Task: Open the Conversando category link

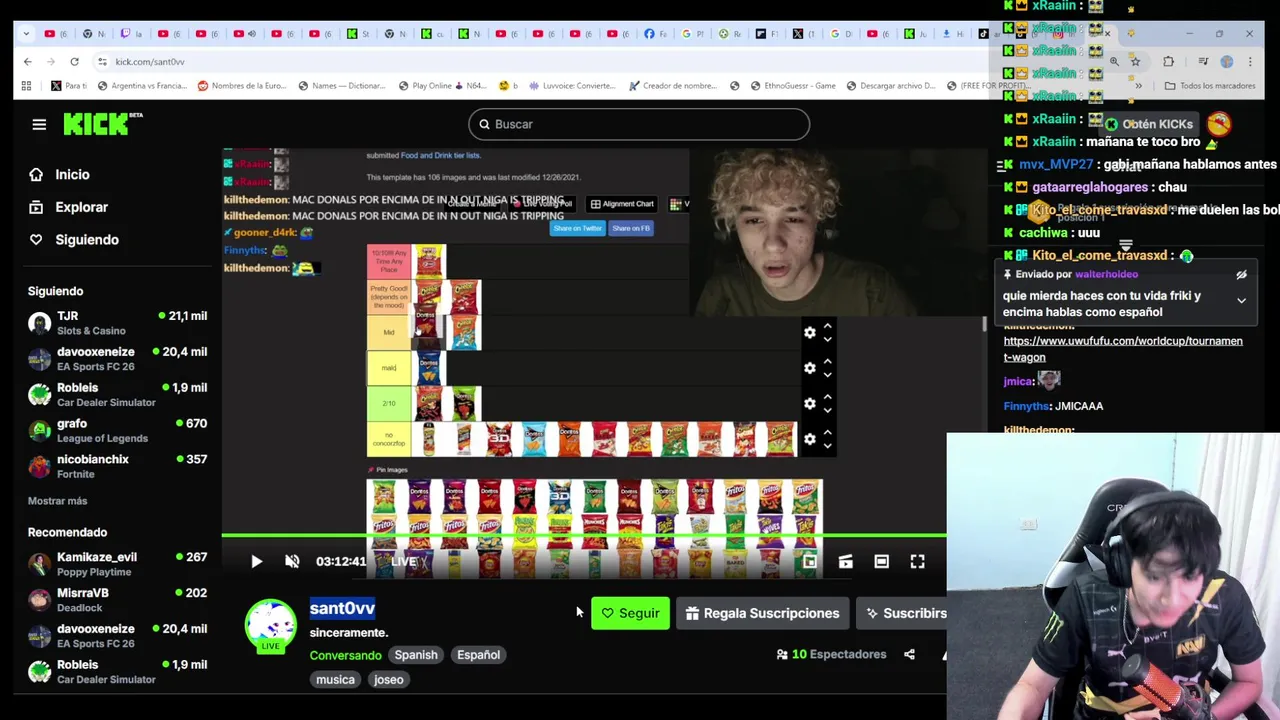Action: 345,655
